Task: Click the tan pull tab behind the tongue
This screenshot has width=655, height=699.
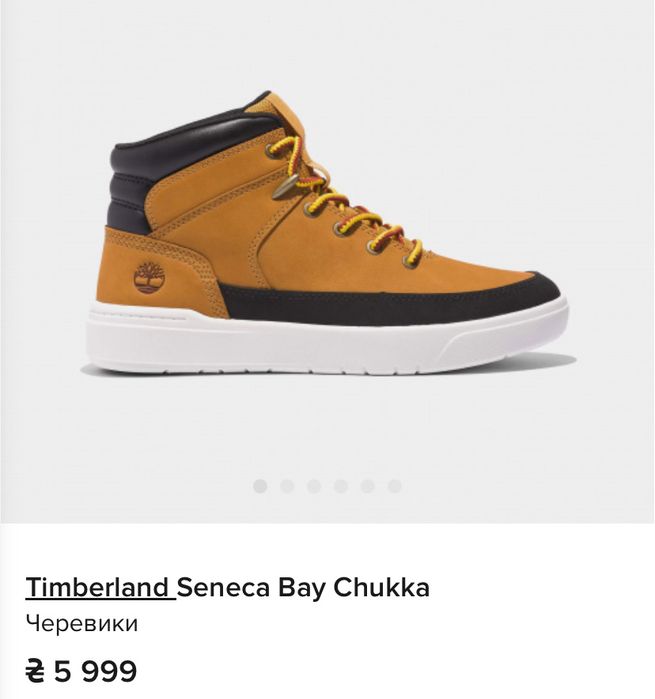Action: click(260, 105)
